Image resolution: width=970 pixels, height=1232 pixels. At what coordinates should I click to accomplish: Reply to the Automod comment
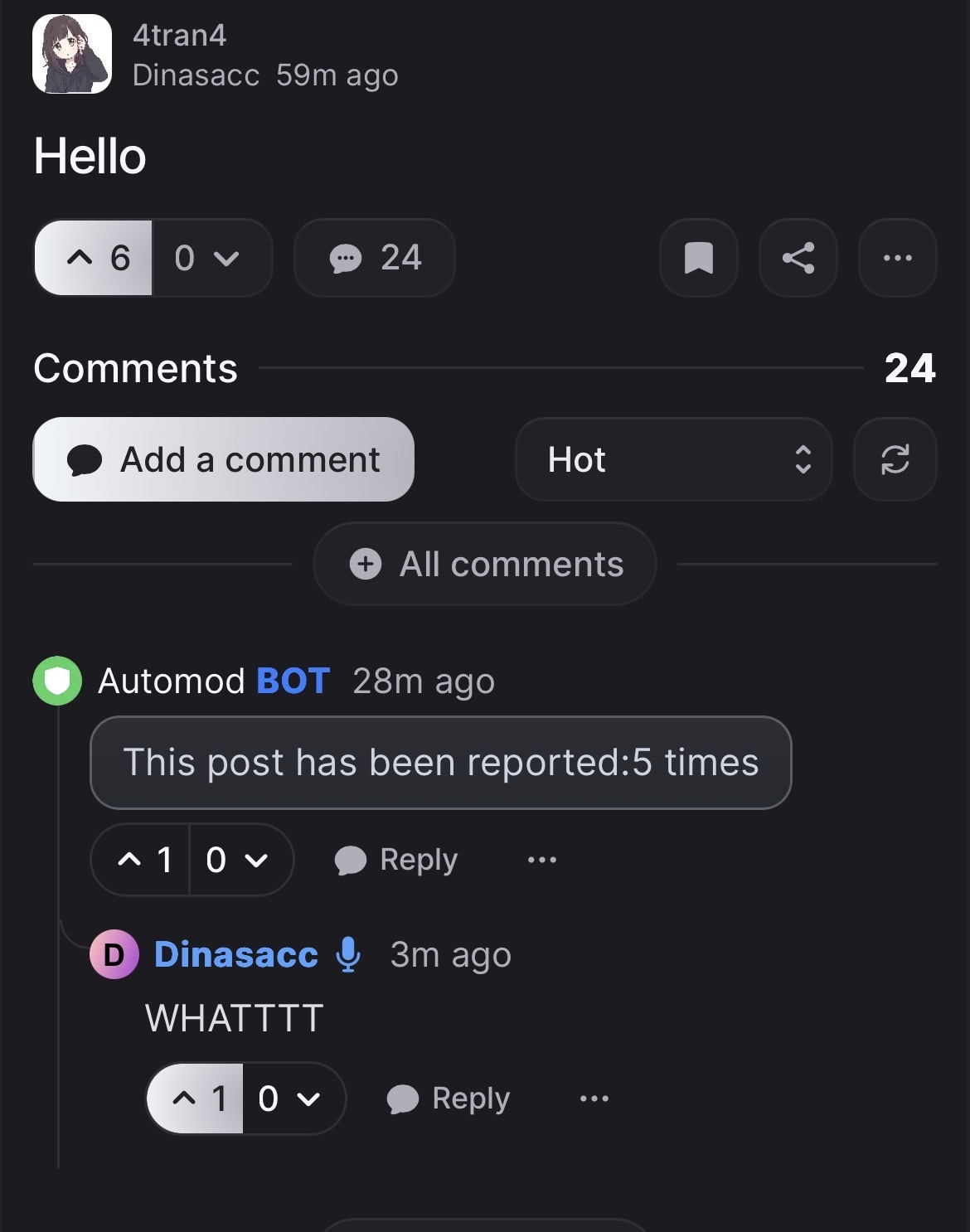click(x=396, y=860)
